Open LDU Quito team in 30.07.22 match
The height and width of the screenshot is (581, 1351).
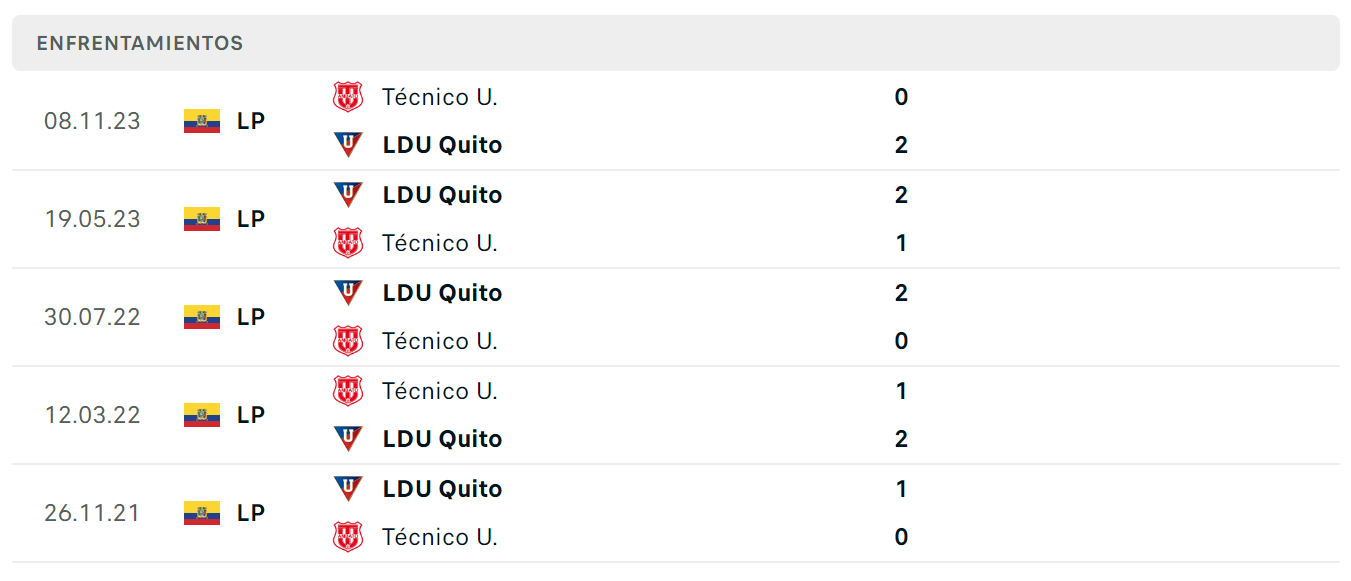point(442,293)
